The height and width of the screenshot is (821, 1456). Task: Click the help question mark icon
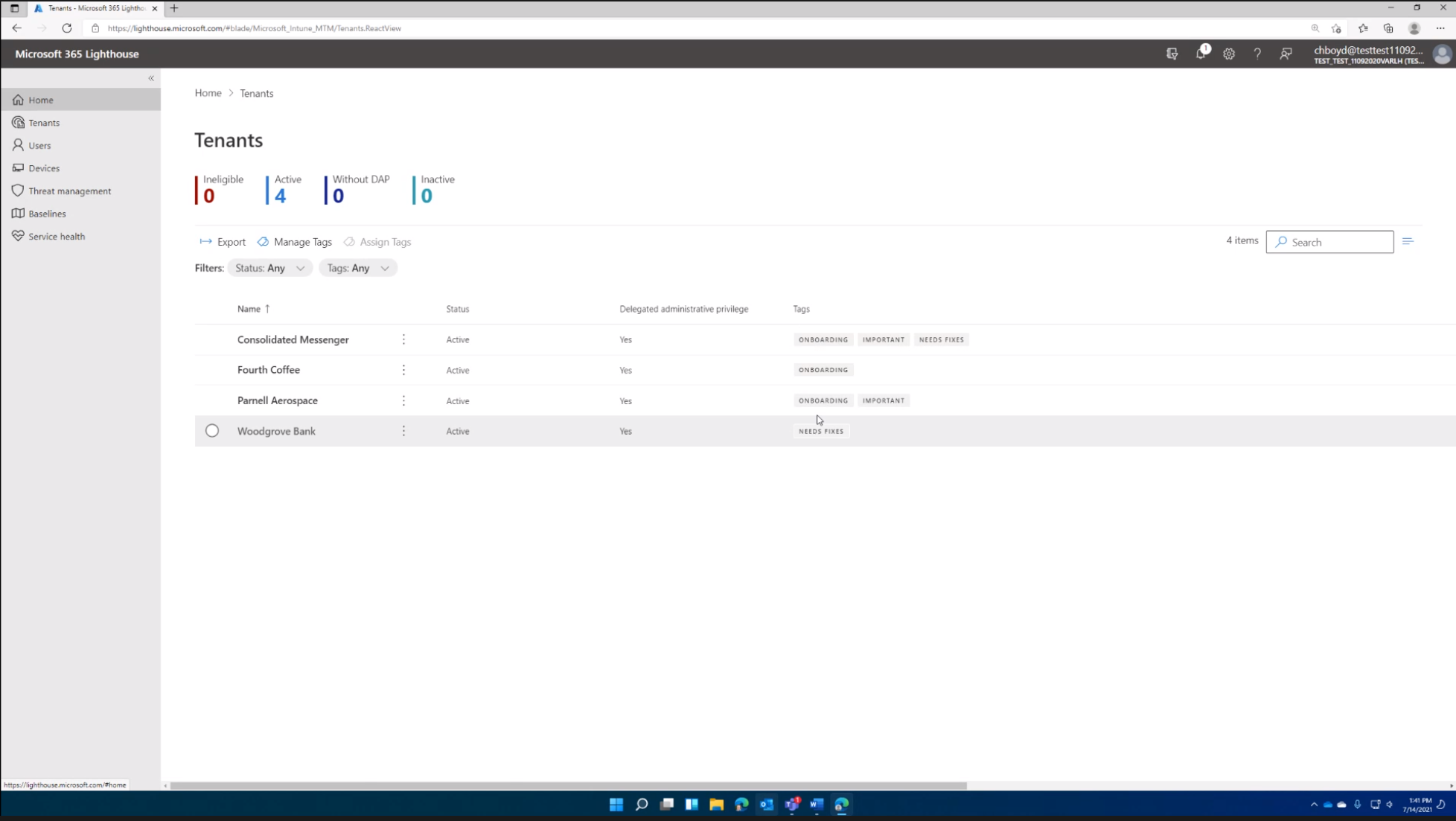pyautogui.click(x=1257, y=54)
